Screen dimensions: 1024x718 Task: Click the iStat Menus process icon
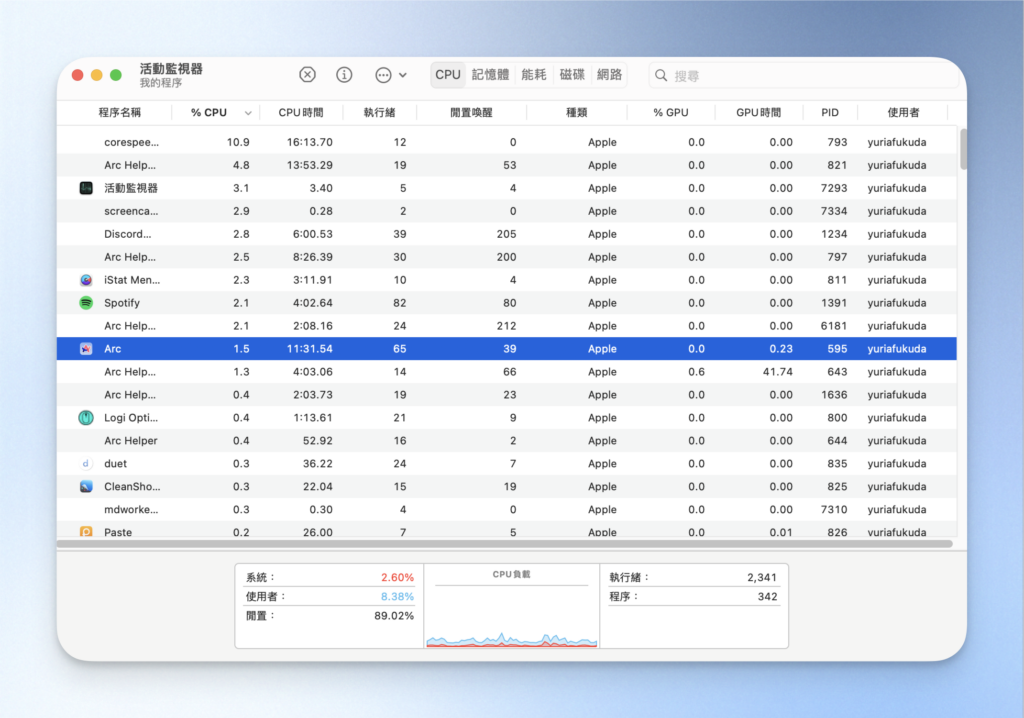pyautogui.click(x=86, y=280)
